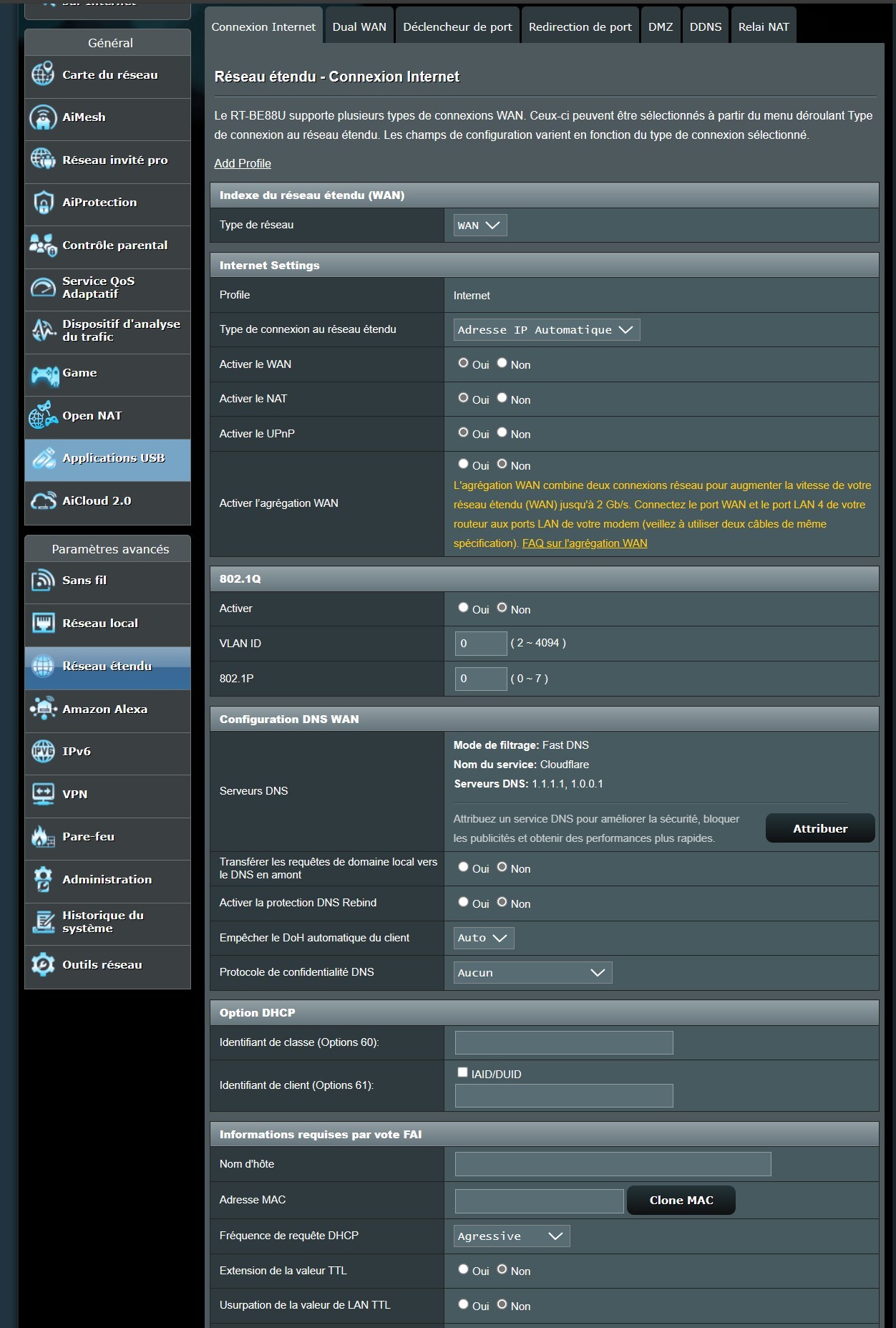Open Service QoS Adaptatif gauge icon

click(43, 288)
